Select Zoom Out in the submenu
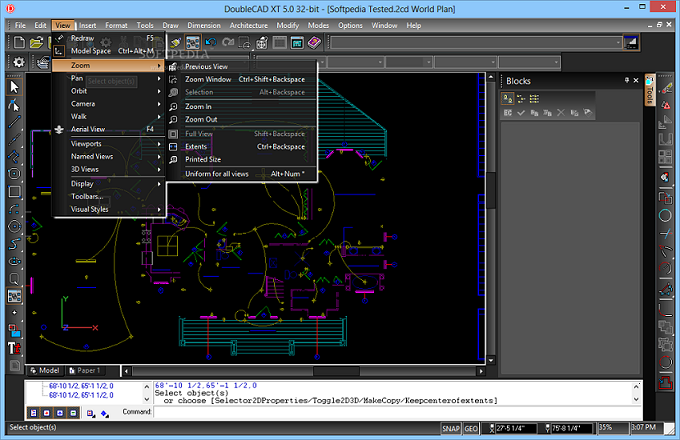 [201, 119]
